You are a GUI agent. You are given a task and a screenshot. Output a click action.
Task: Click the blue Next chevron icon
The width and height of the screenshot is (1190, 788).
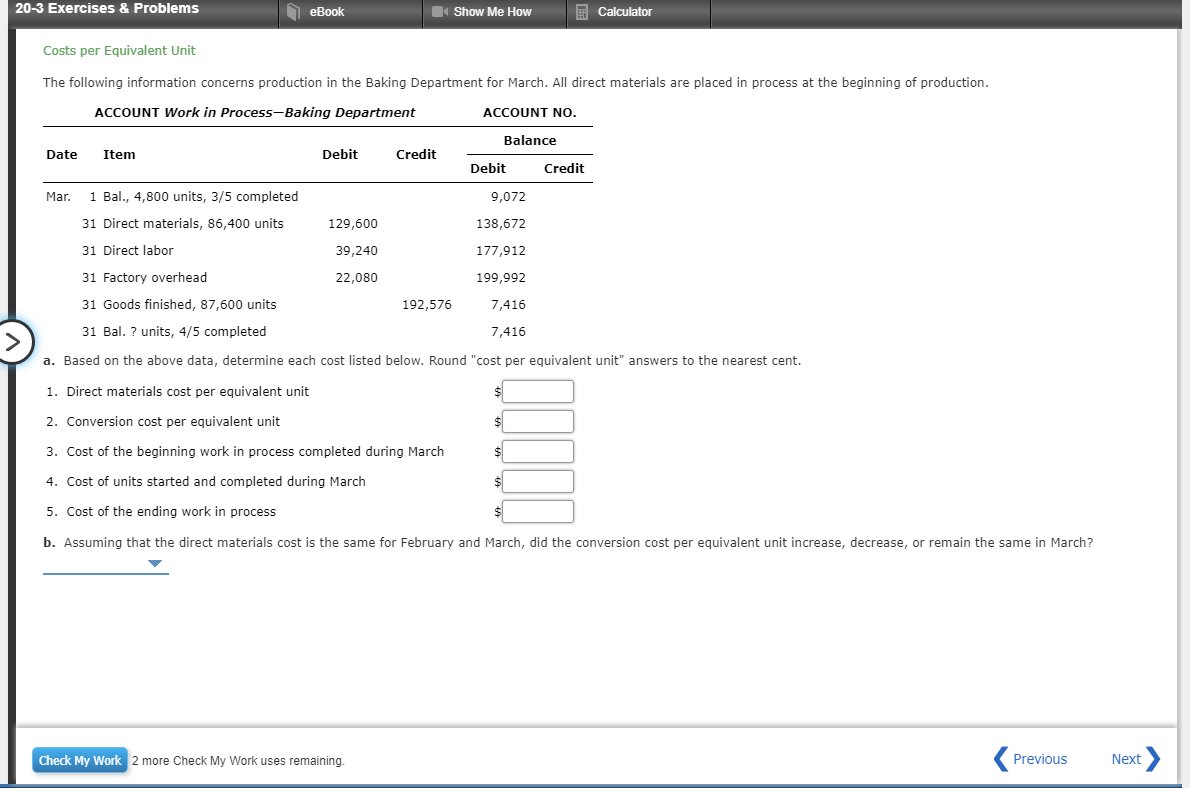point(1157,759)
